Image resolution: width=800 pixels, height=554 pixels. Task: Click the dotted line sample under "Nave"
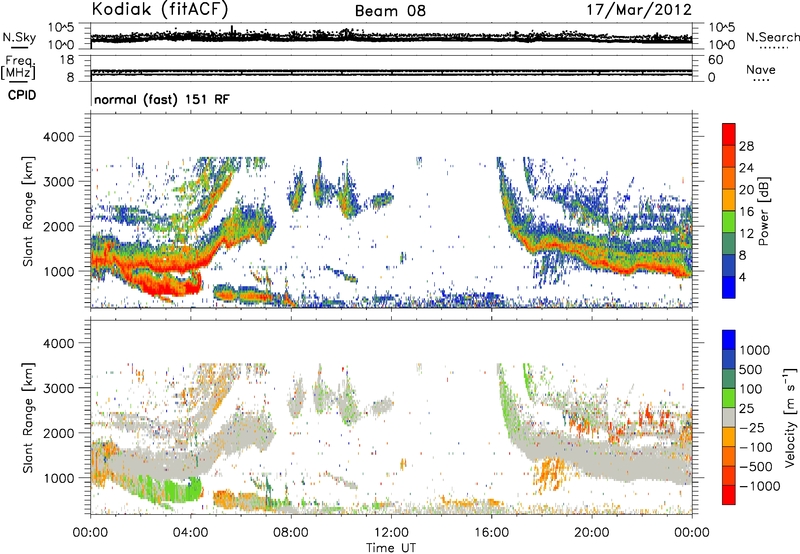tap(761, 81)
